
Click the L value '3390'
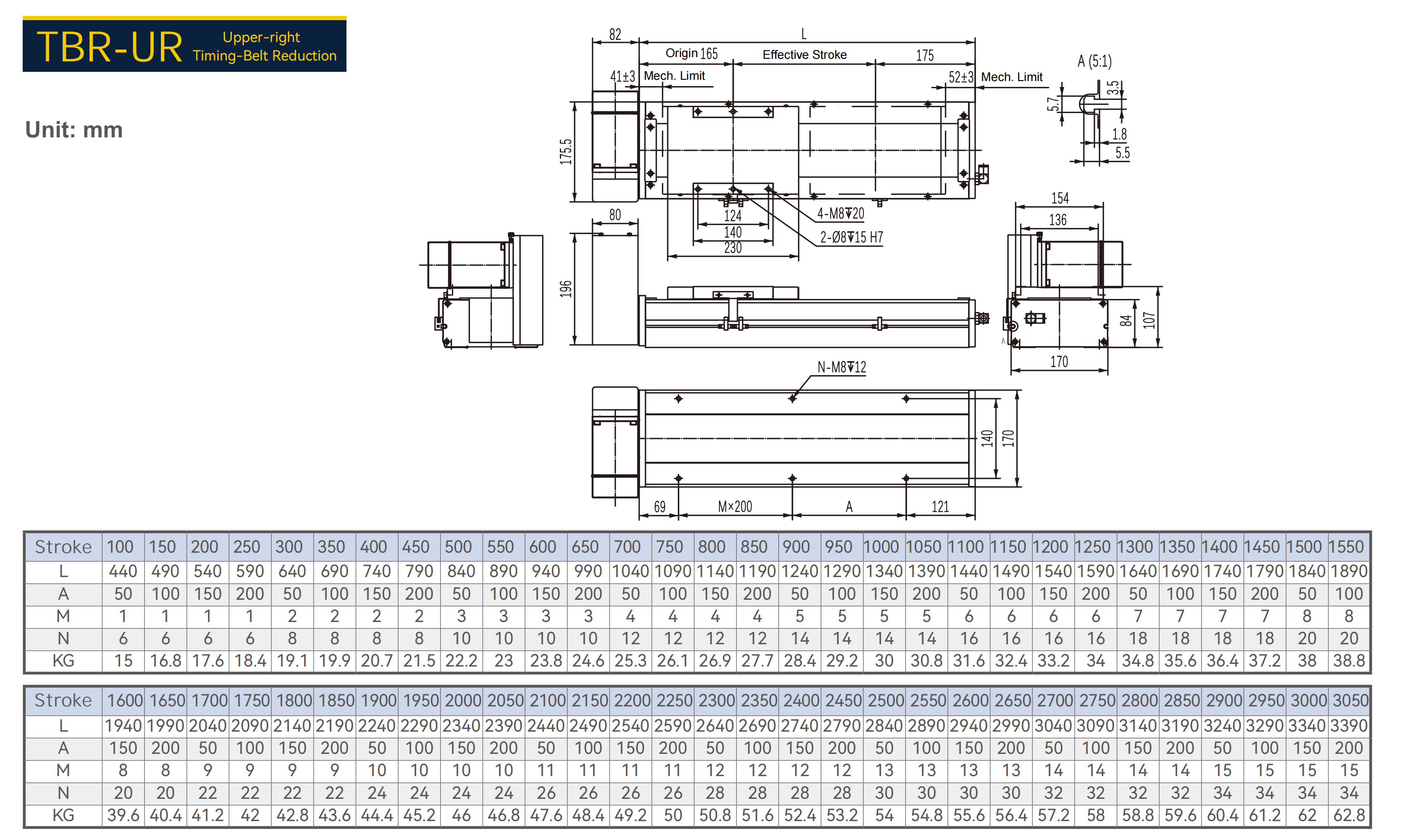coord(1349,726)
